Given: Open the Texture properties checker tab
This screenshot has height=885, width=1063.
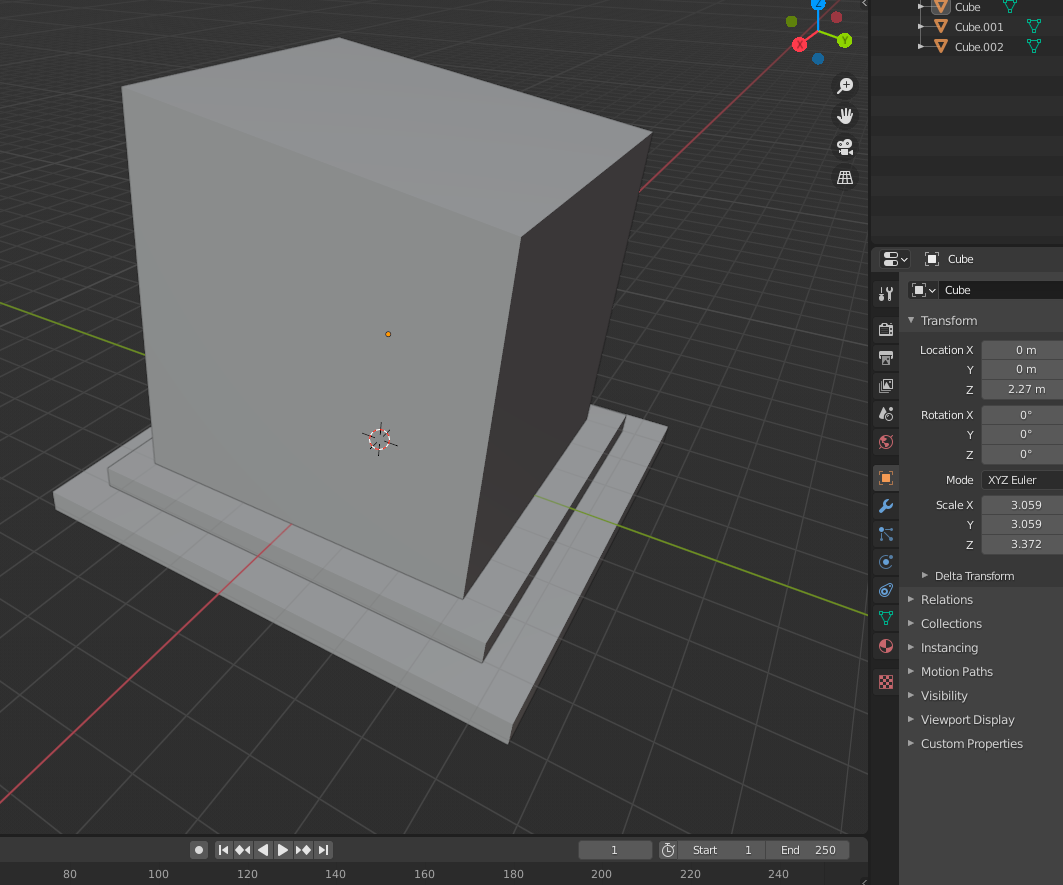Looking at the screenshot, I should tap(885, 682).
